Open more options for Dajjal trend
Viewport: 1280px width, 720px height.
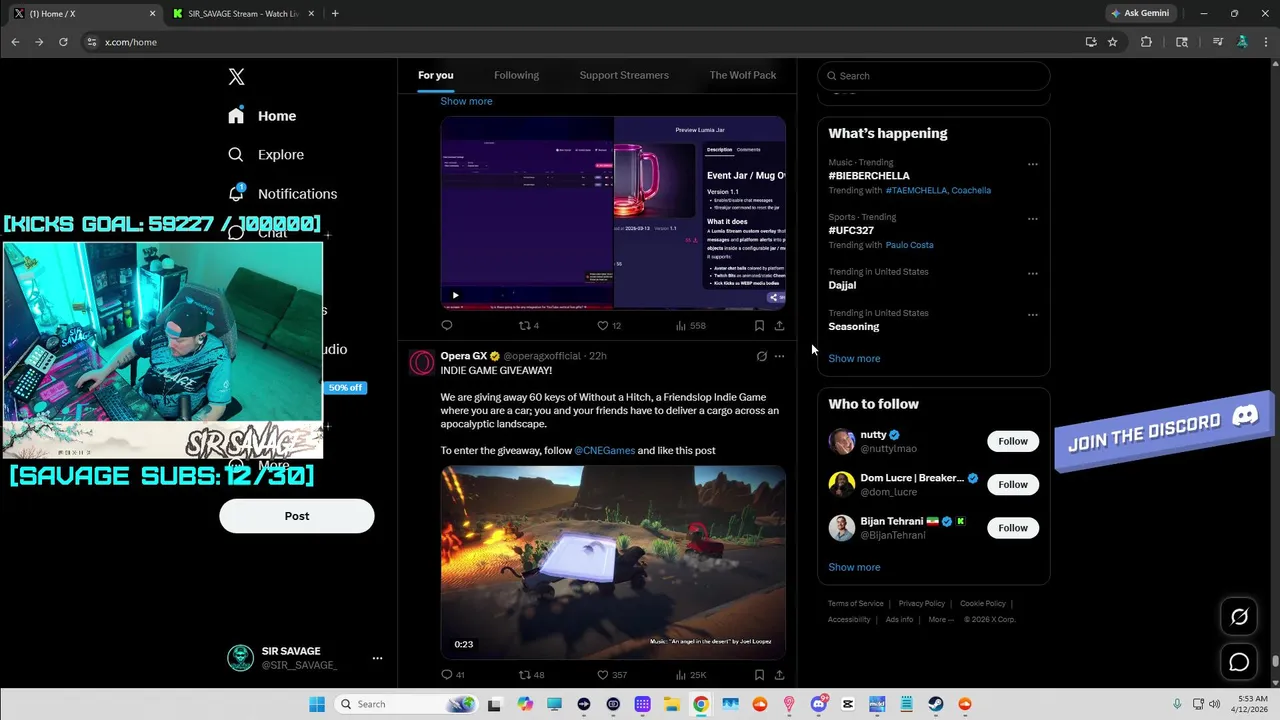pos(1032,273)
